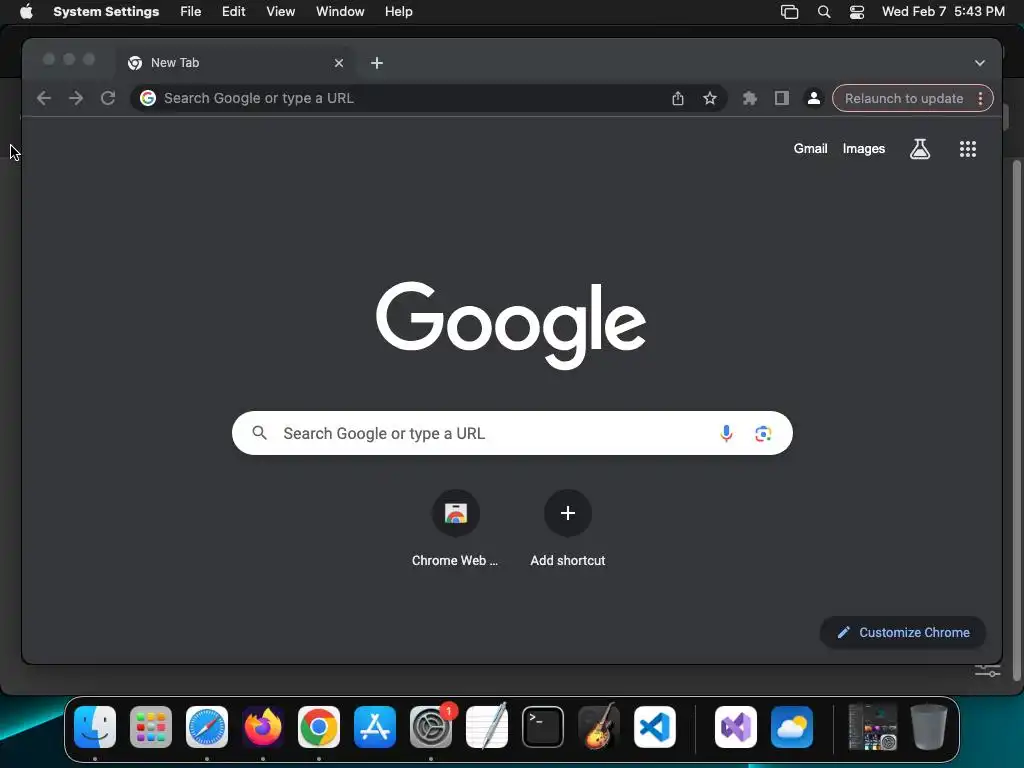This screenshot has width=1024, height=768.
Task: Open Control Center in menu bar
Action: [x=857, y=12]
